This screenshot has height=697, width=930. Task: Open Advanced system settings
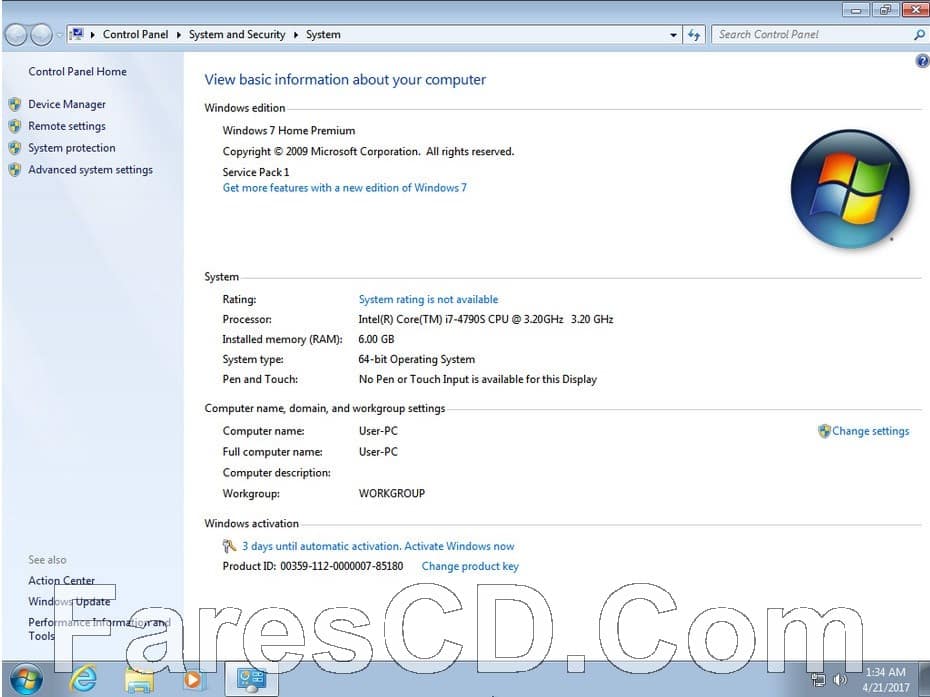(90, 170)
